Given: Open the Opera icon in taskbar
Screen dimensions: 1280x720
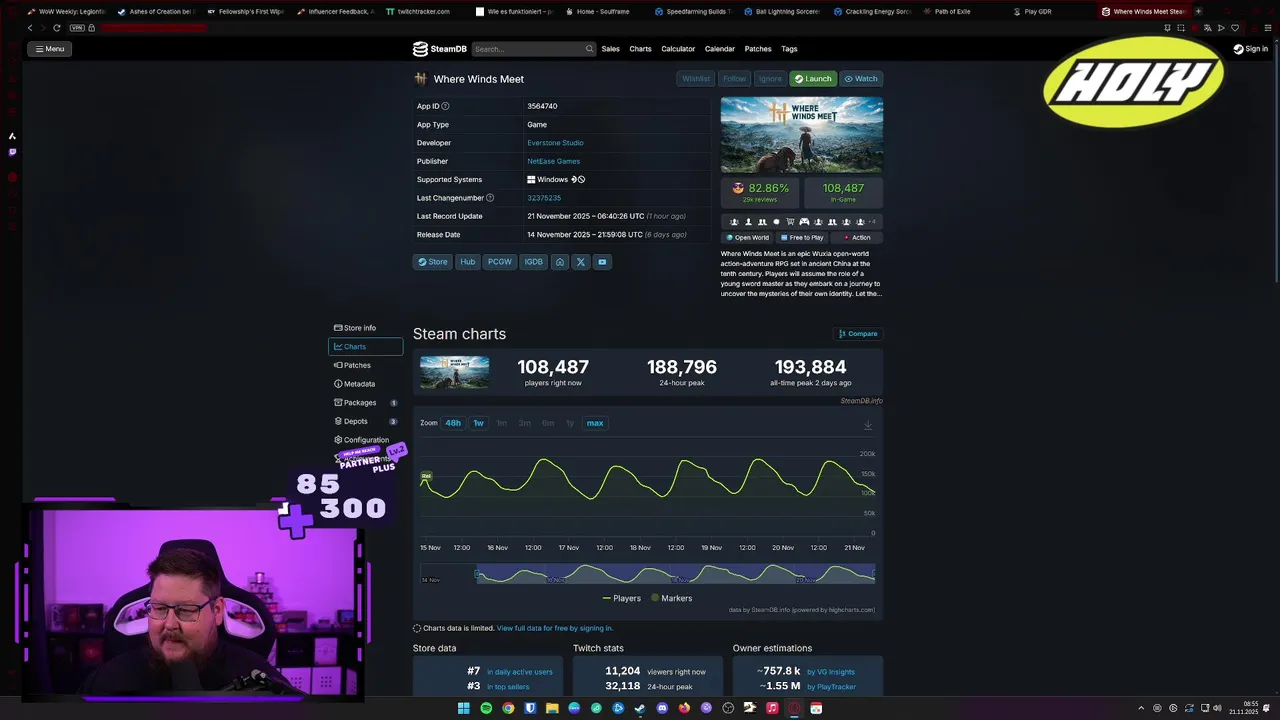Looking at the screenshot, I should point(794,708).
